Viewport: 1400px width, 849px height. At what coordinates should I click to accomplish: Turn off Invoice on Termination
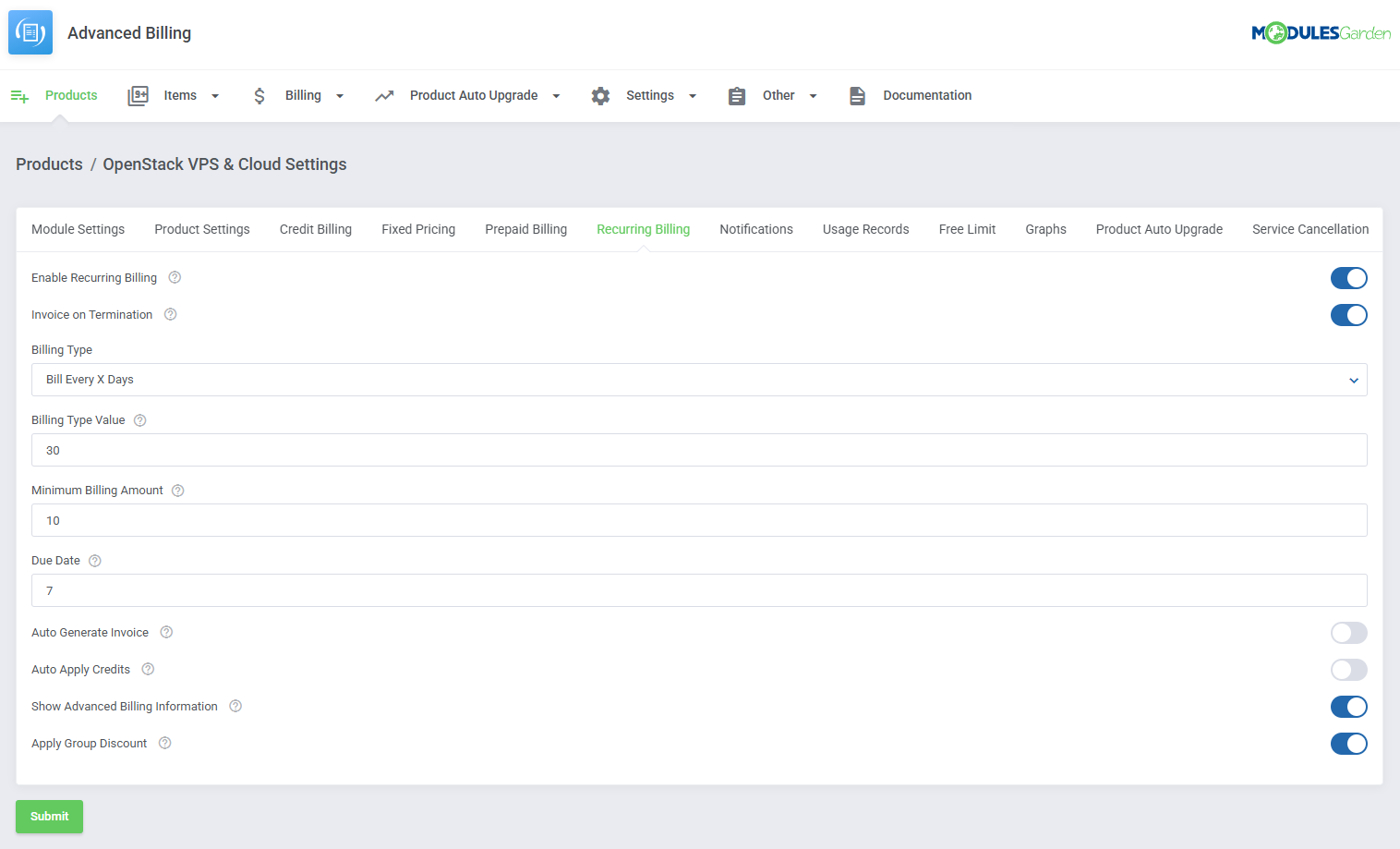pyautogui.click(x=1349, y=315)
